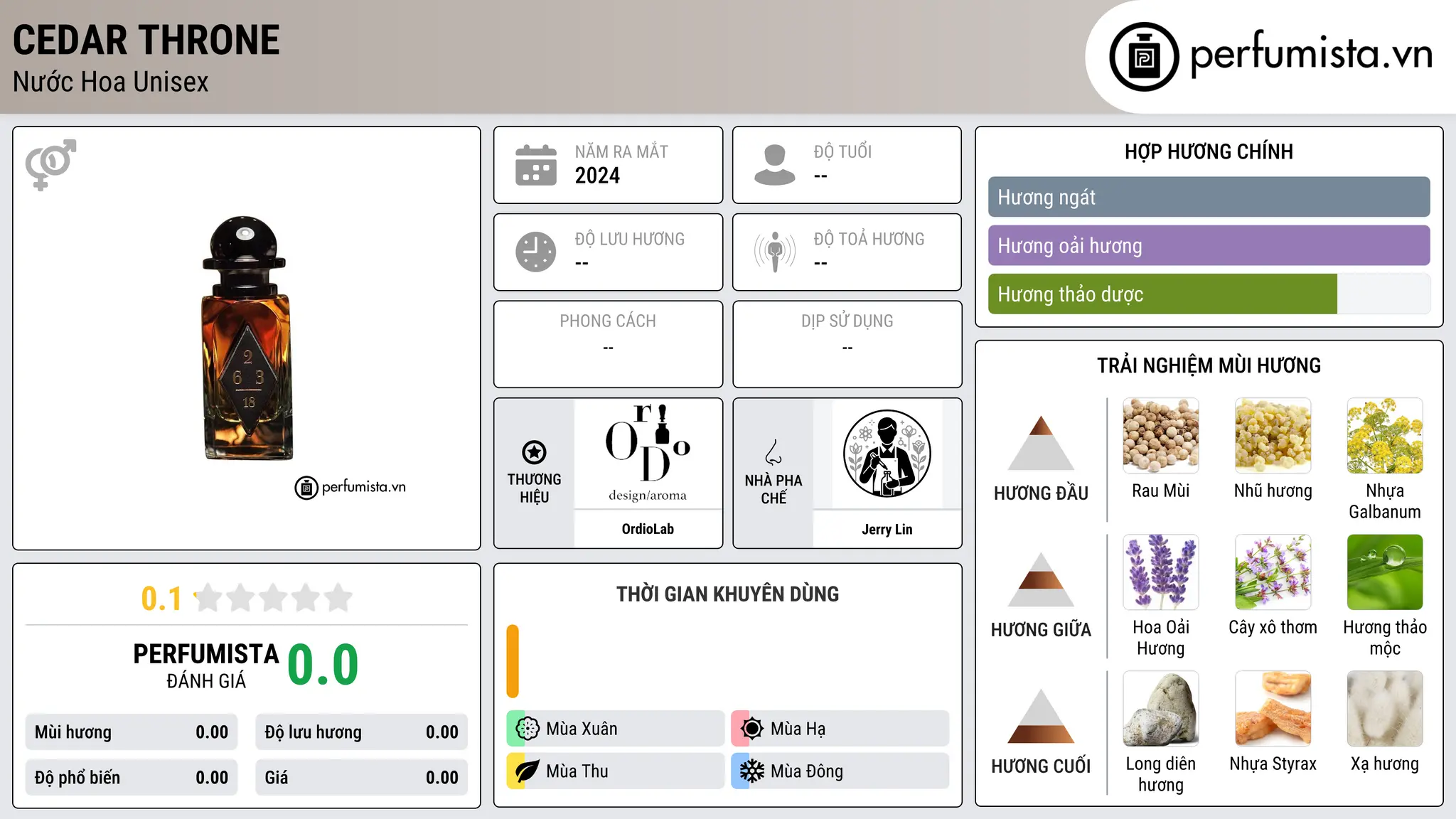Select the Long diên hương note image
The height and width of the screenshot is (819, 1456).
1161,708
